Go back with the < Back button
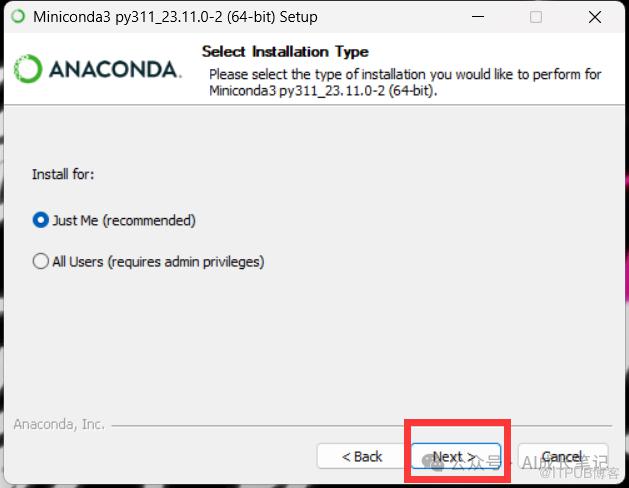Screen dimensions: 629x488 click(x=361, y=456)
